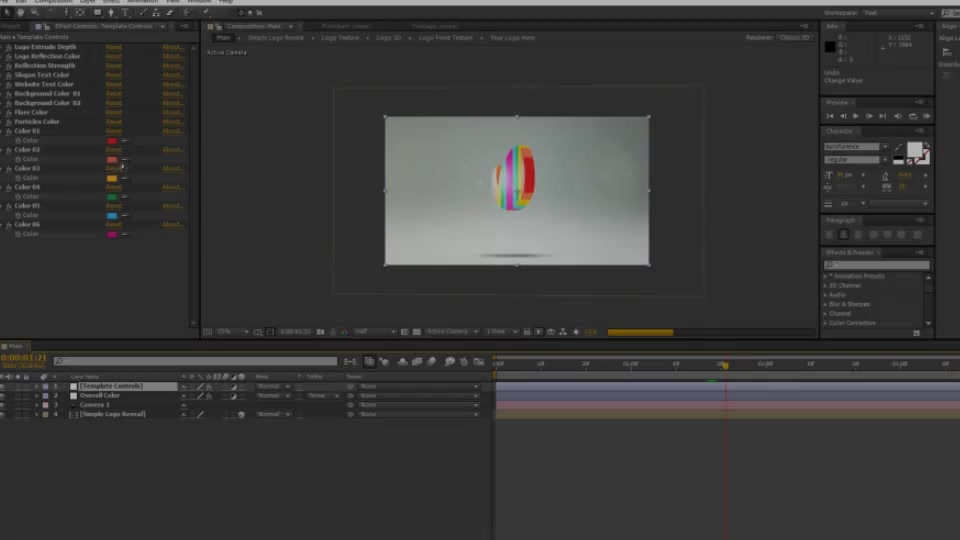Click the Play button in Preview panel
The height and width of the screenshot is (540, 960).
pyautogui.click(x=855, y=116)
